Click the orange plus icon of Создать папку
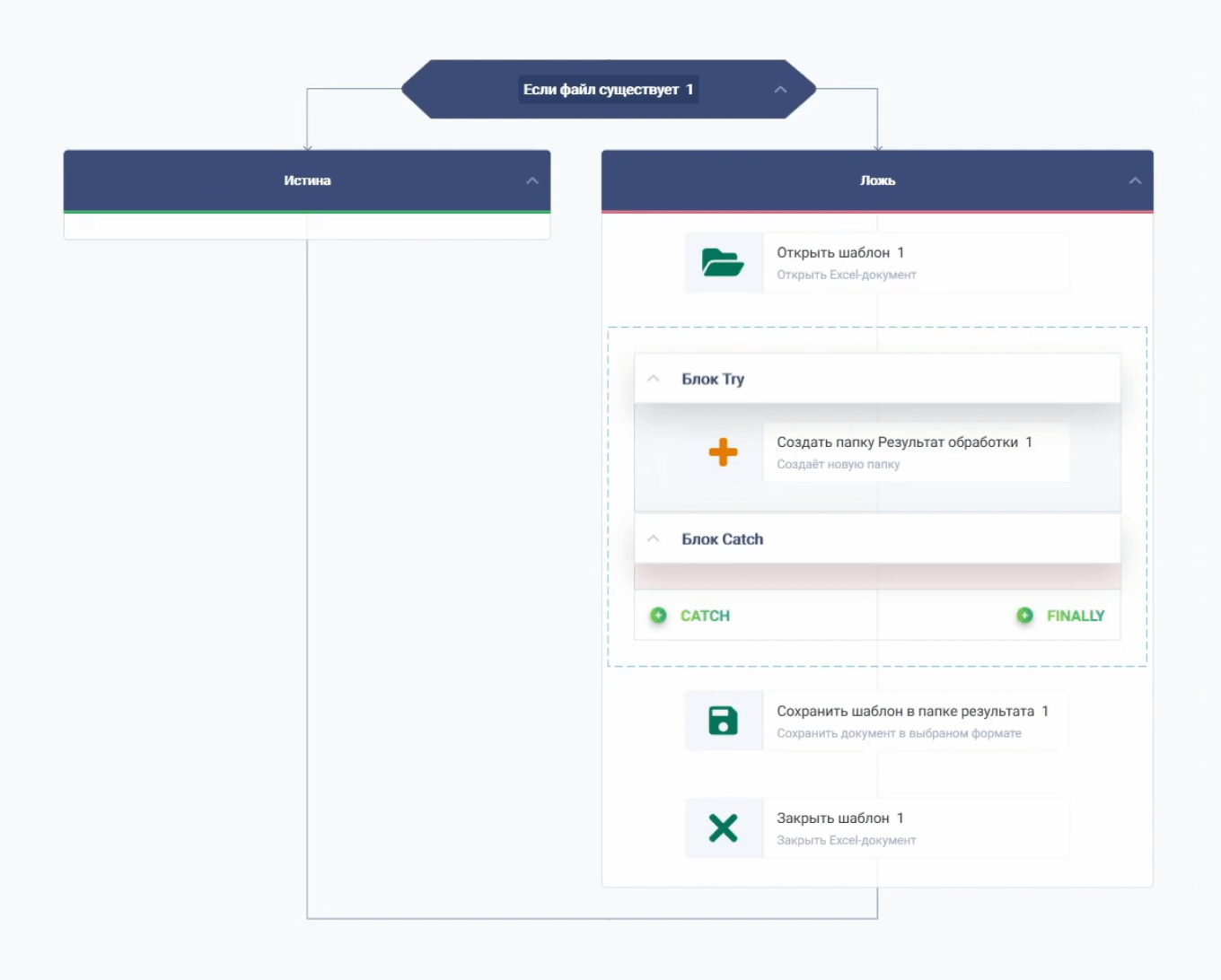 pyautogui.click(x=723, y=452)
